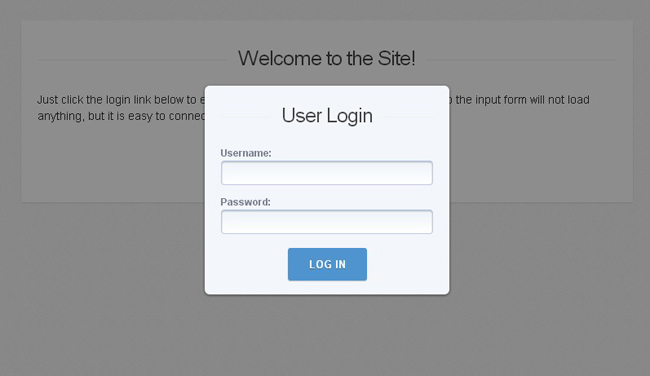
Task: Submit with the LOG IN button
Action: coord(327,264)
